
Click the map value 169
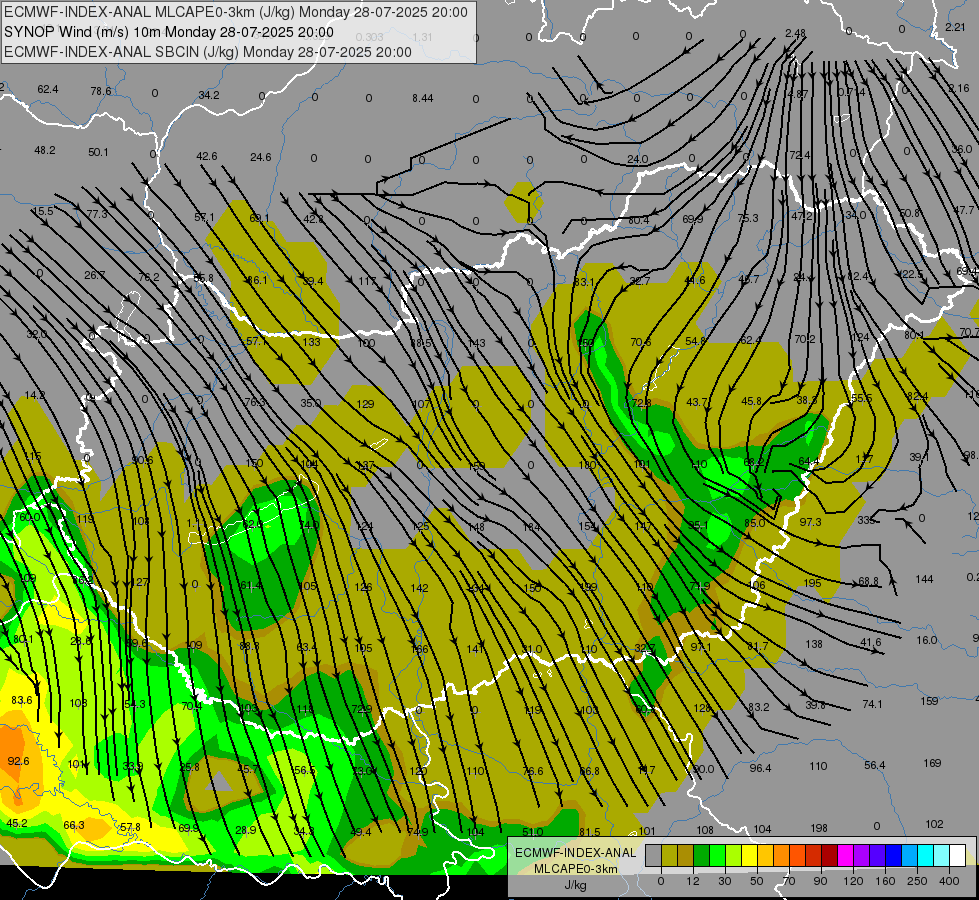[x=932, y=763]
